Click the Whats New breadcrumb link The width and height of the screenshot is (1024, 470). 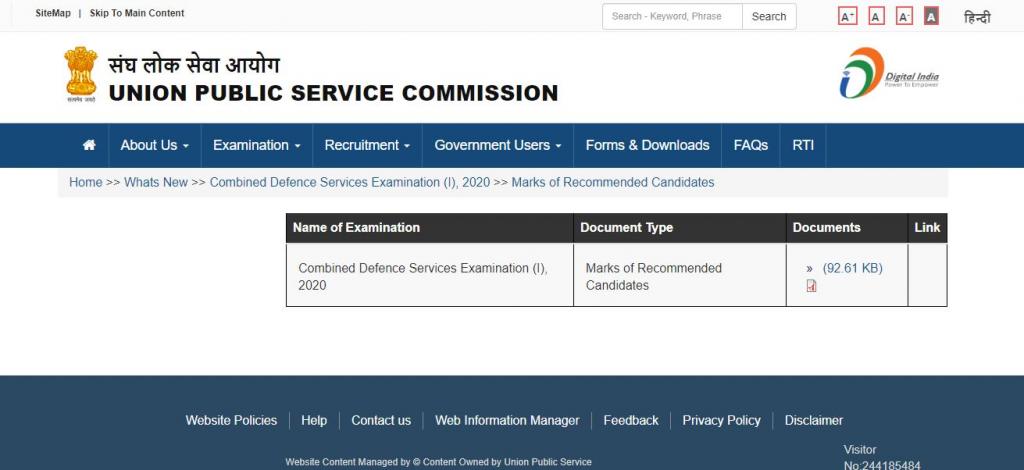(x=156, y=182)
